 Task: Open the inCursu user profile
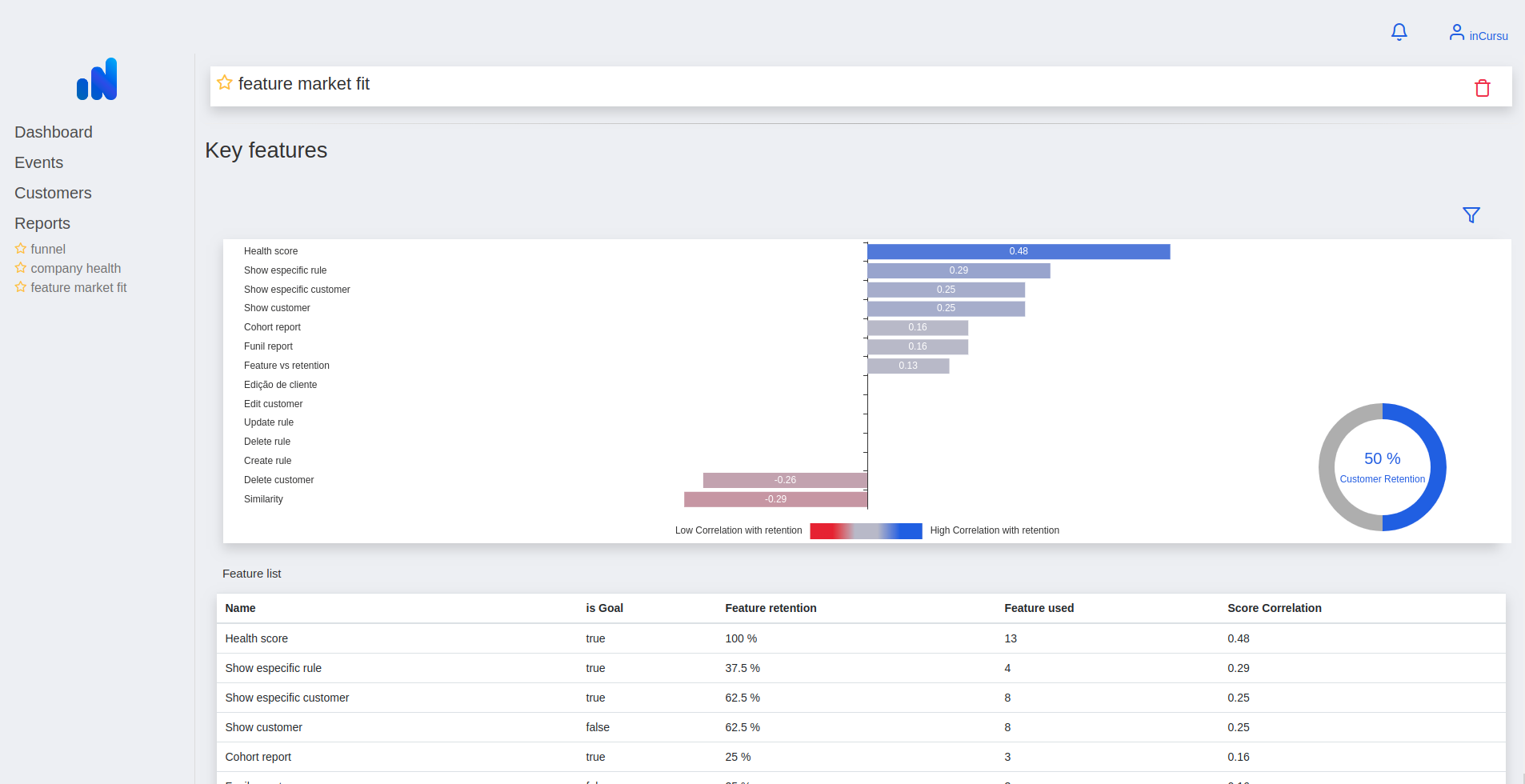(1478, 34)
